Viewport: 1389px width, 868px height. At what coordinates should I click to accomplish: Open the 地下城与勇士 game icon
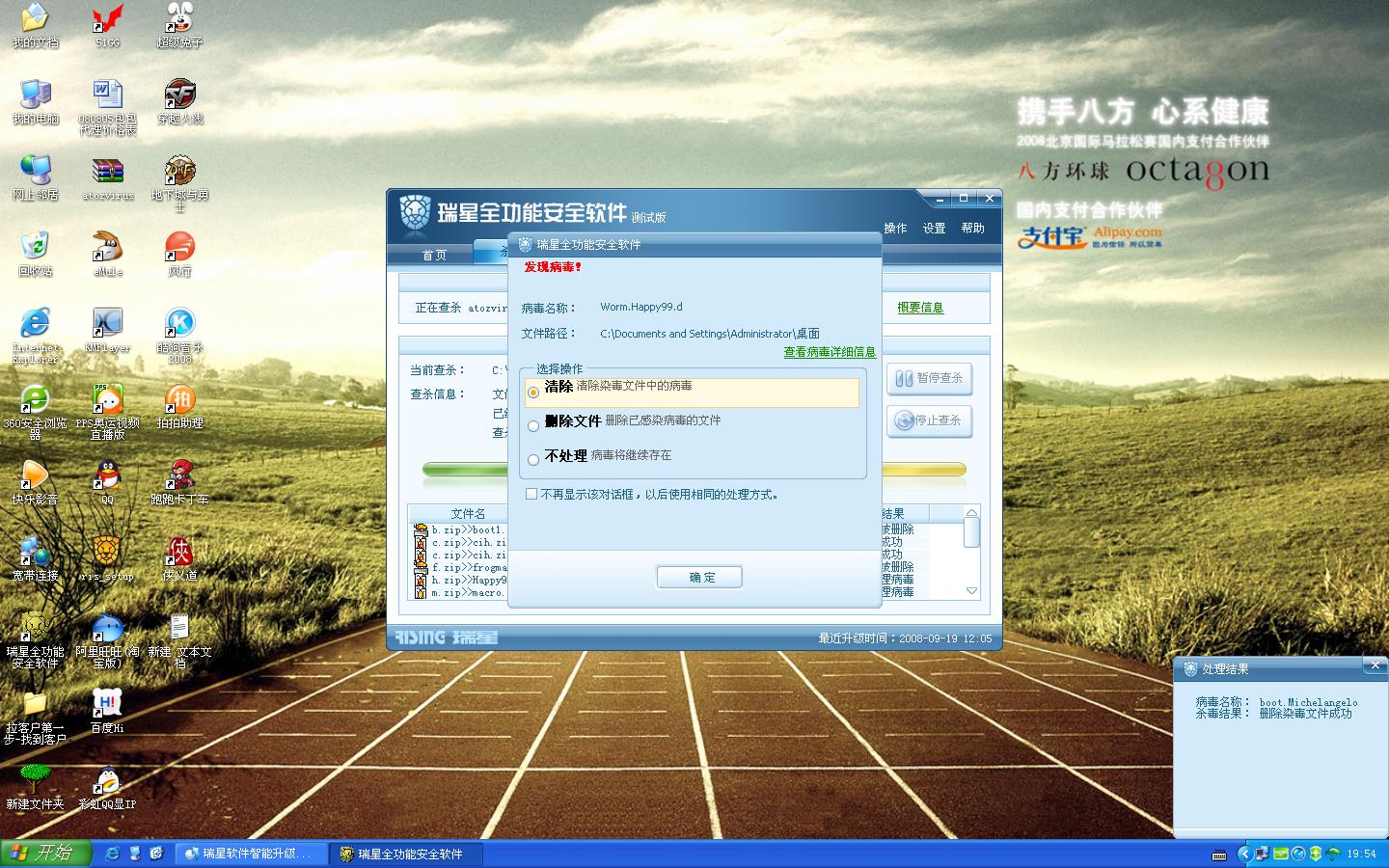point(179,183)
